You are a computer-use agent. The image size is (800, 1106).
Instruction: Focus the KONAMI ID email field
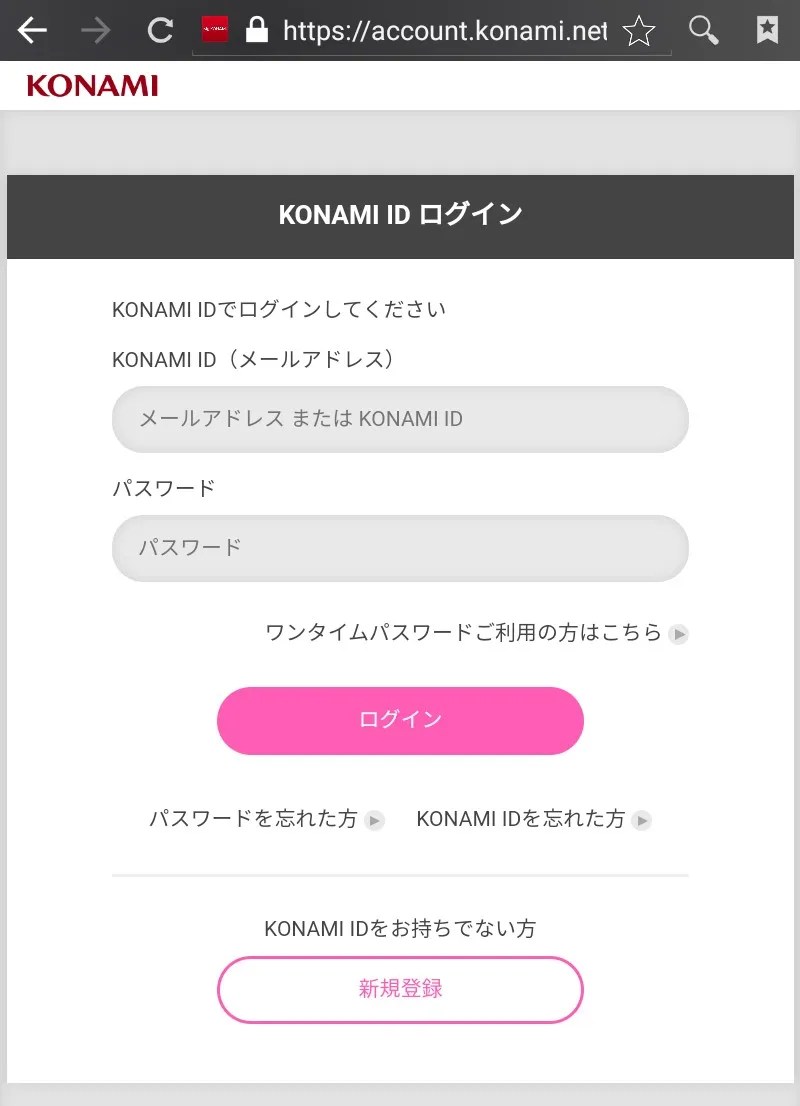point(400,419)
